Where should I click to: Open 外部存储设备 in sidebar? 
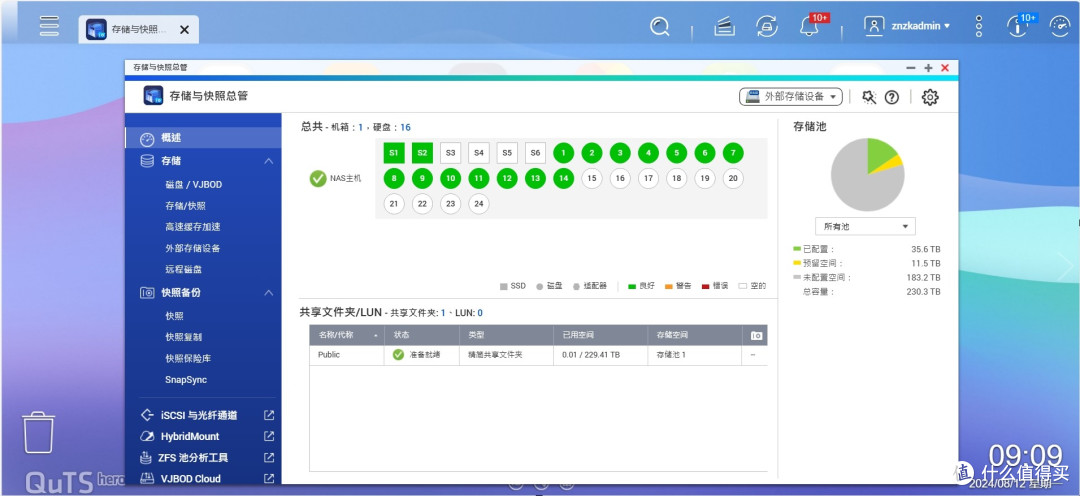(x=193, y=248)
